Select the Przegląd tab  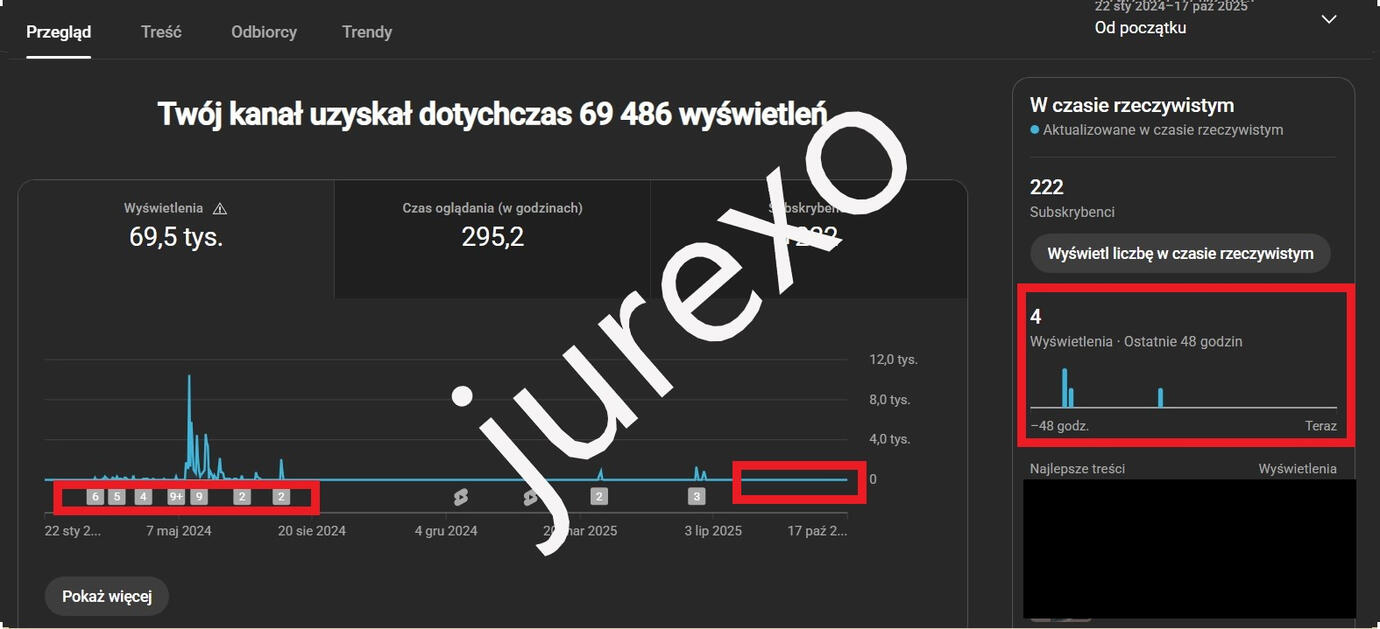(59, 32)
